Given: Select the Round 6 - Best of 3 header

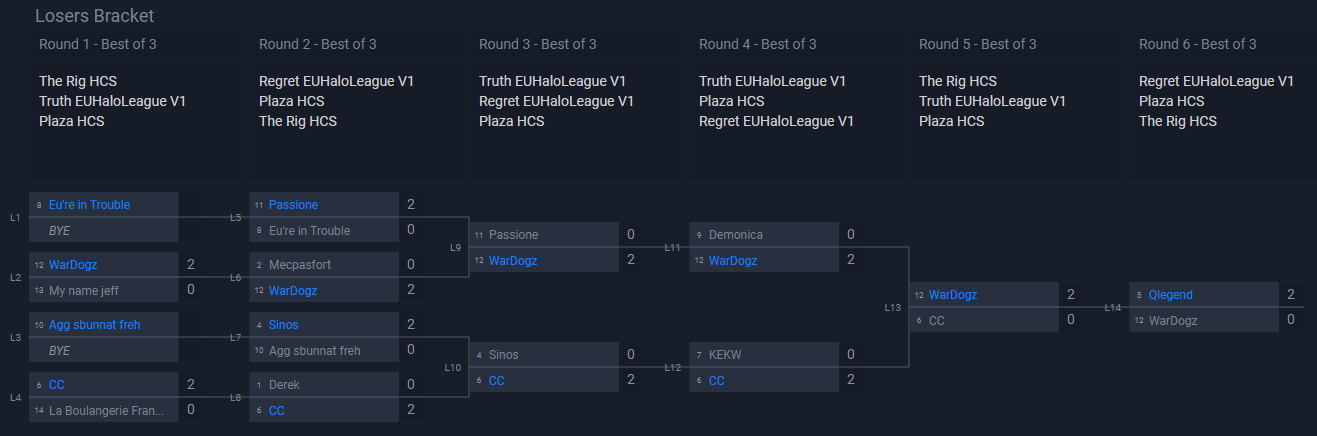Looking at the screenshot, I should [1197, 44].
